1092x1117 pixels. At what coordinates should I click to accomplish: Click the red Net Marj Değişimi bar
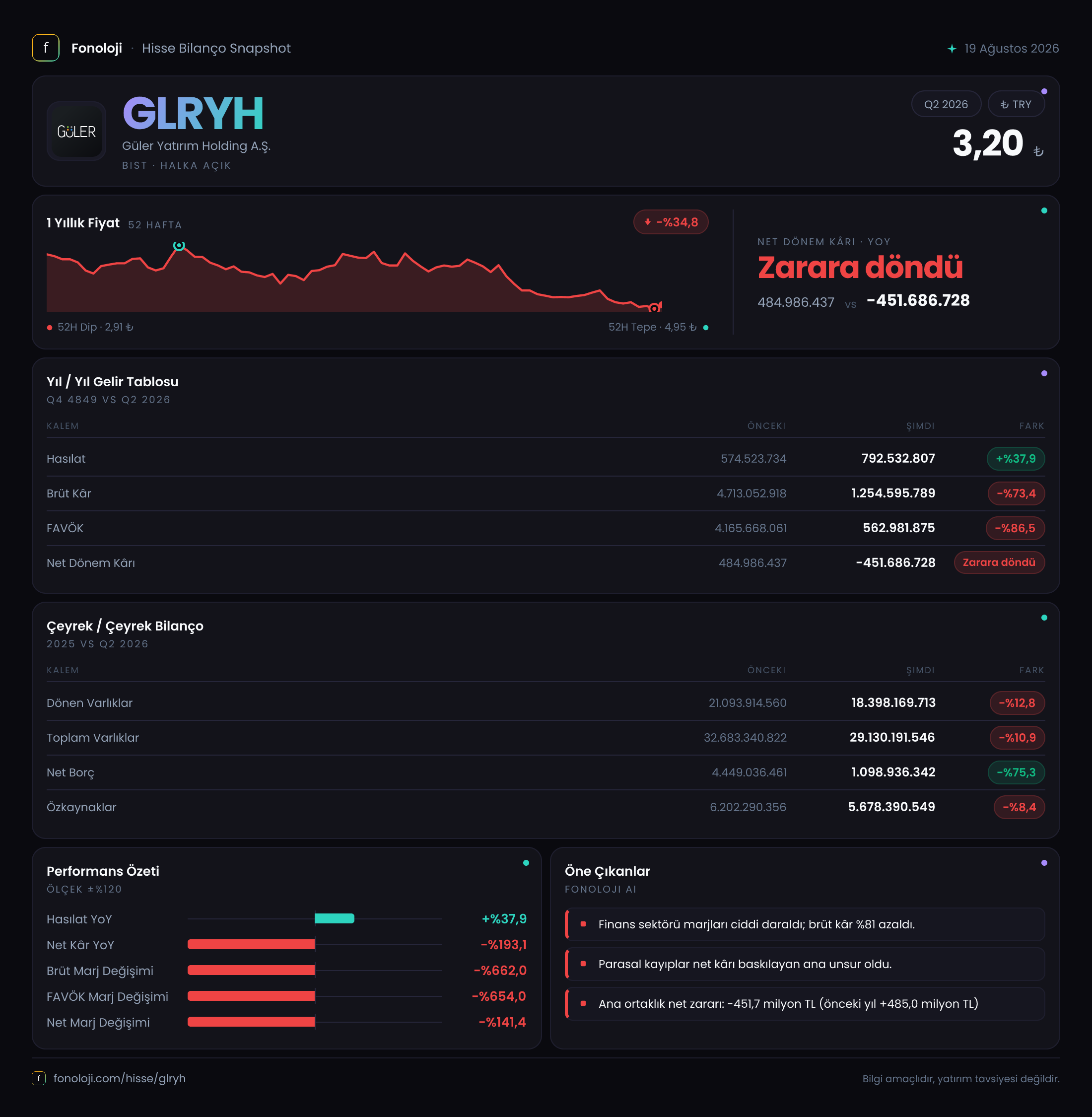[251, 1022]
